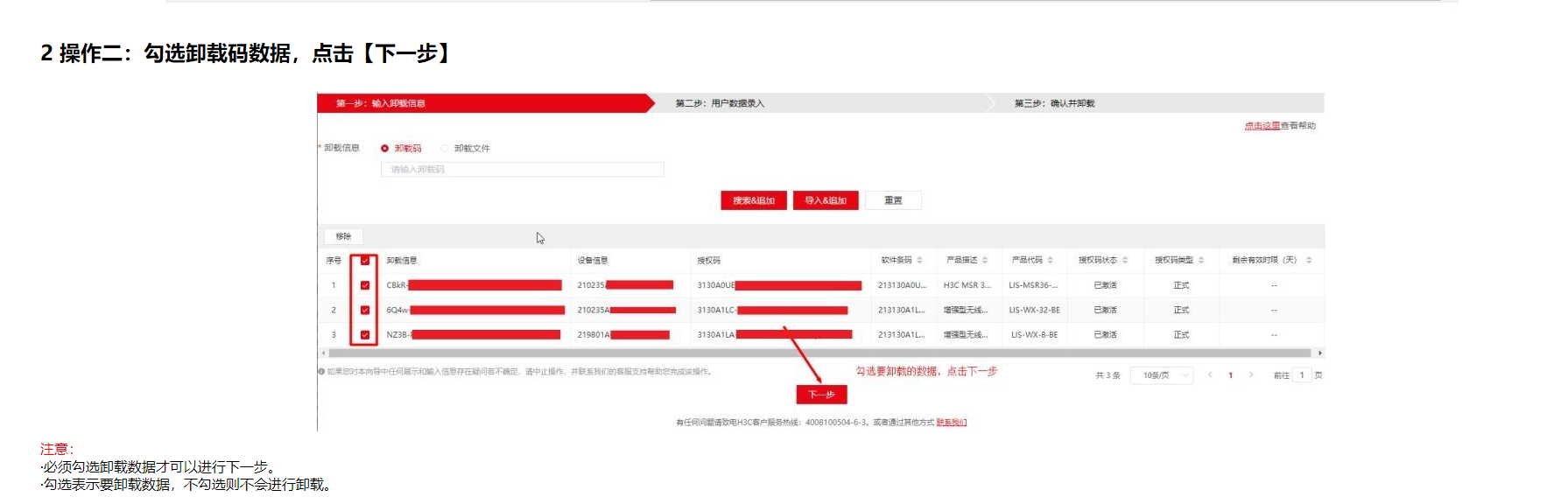Image resolution: width=1568 pixels, height=504 pixels.
Task: Click the 共 3 条 total count text
Action: coord(1107,375)
